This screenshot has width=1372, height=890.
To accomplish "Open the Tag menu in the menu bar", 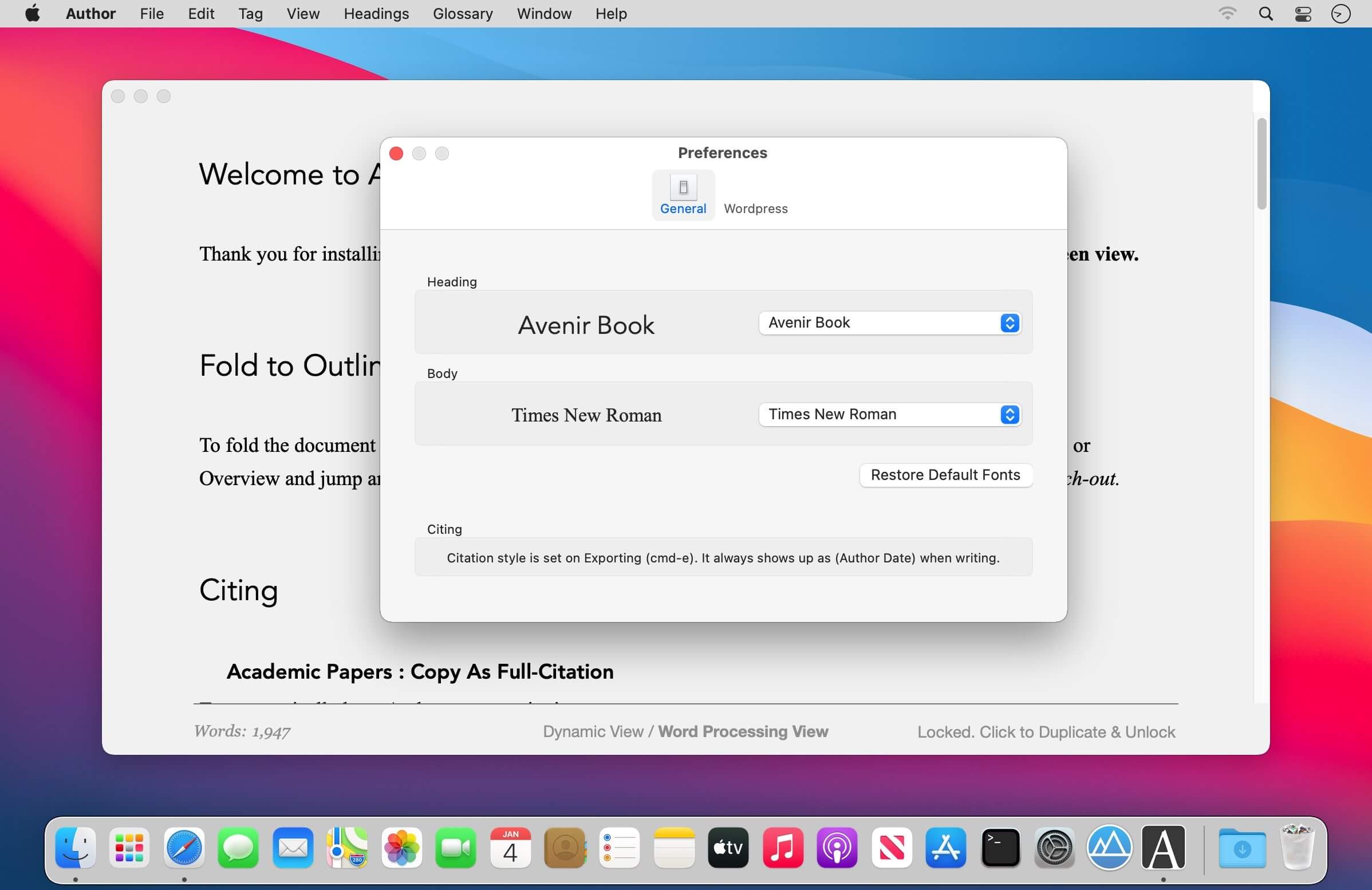I will click(x=250, y=14).
